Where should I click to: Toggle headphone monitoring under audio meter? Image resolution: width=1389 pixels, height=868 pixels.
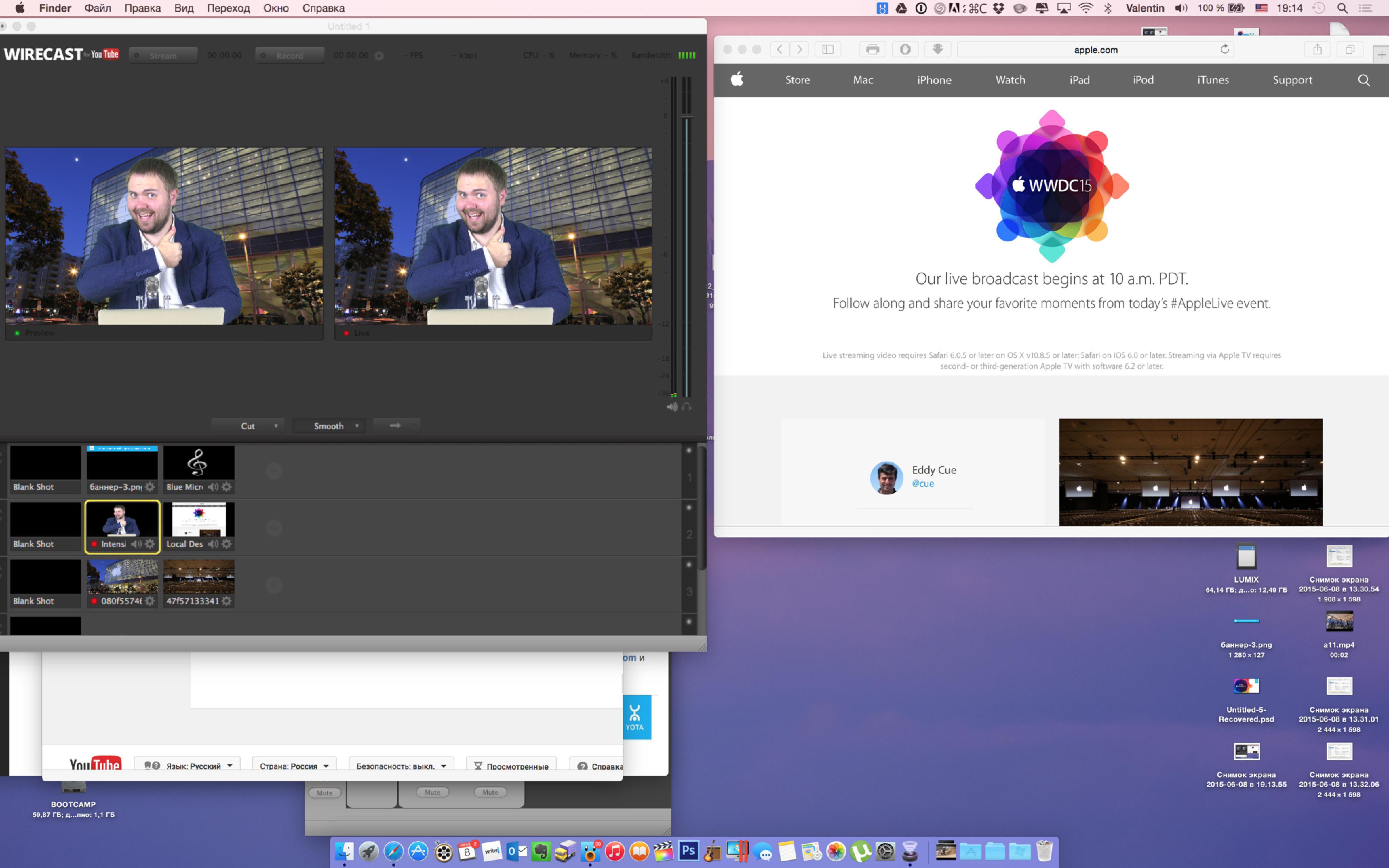(686, 407)
